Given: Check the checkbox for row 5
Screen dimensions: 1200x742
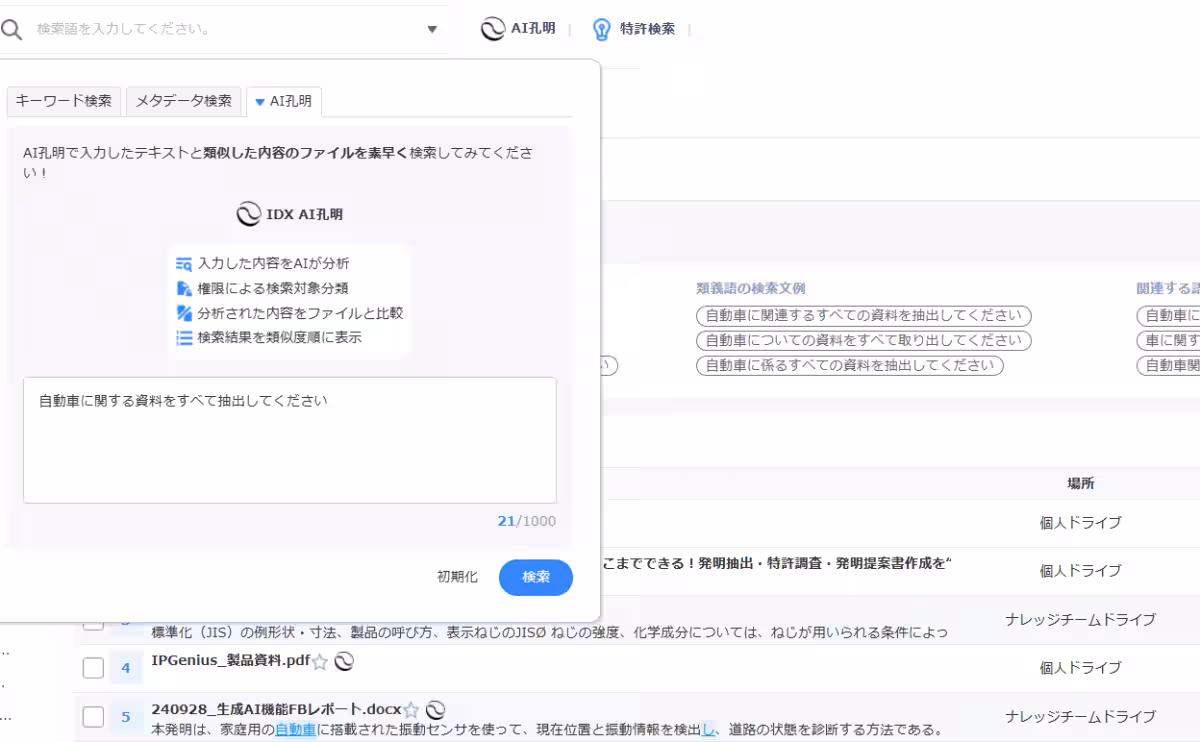Looking at the screenshot, I should (93, 714).
